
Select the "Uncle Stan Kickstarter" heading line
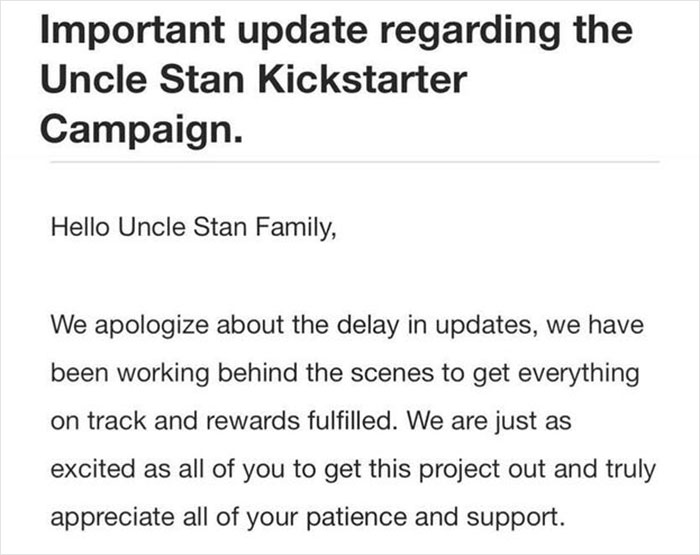coord(254,80)
